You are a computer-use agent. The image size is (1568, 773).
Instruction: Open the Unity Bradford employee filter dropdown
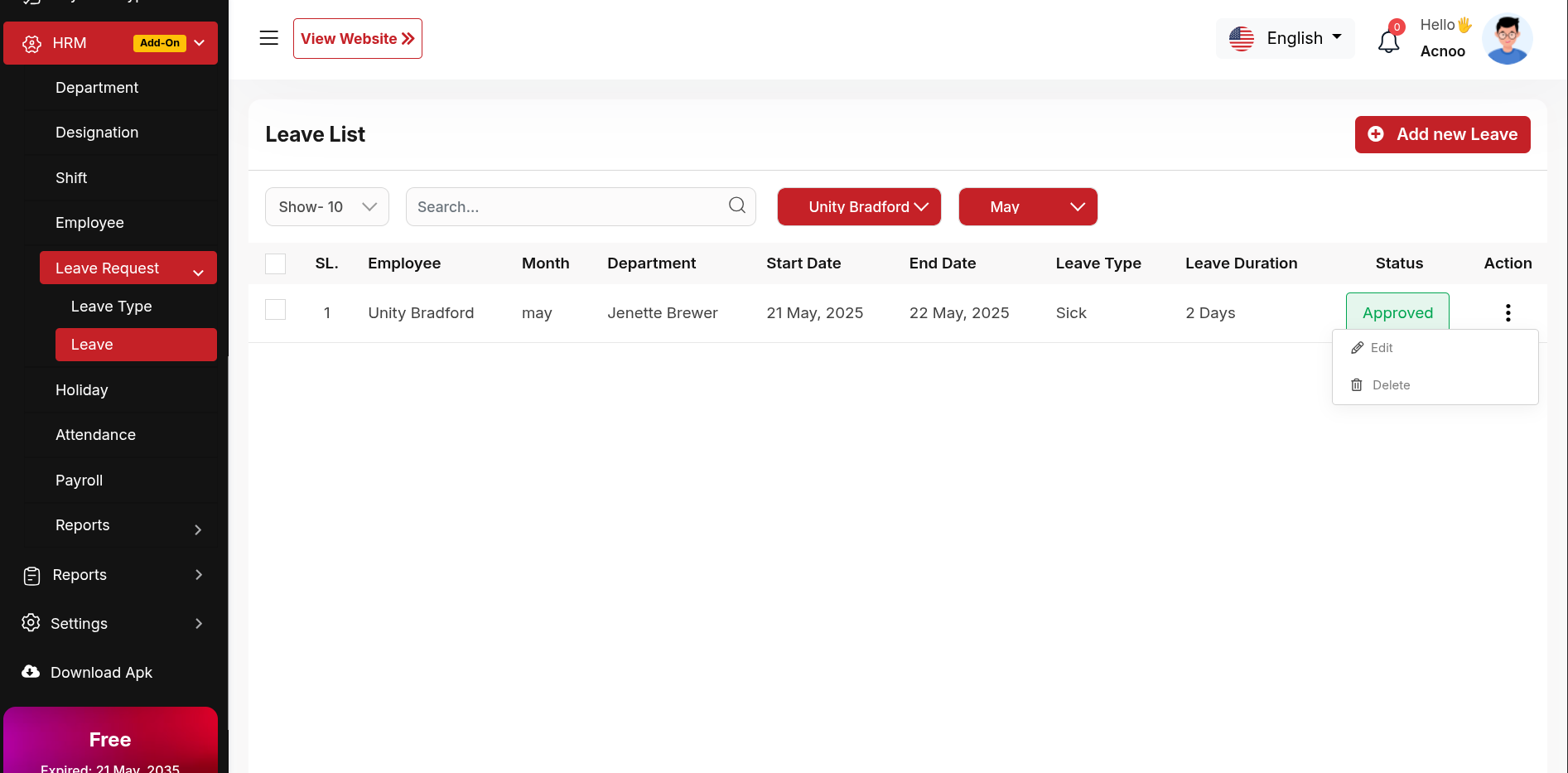tap(858, 206)
